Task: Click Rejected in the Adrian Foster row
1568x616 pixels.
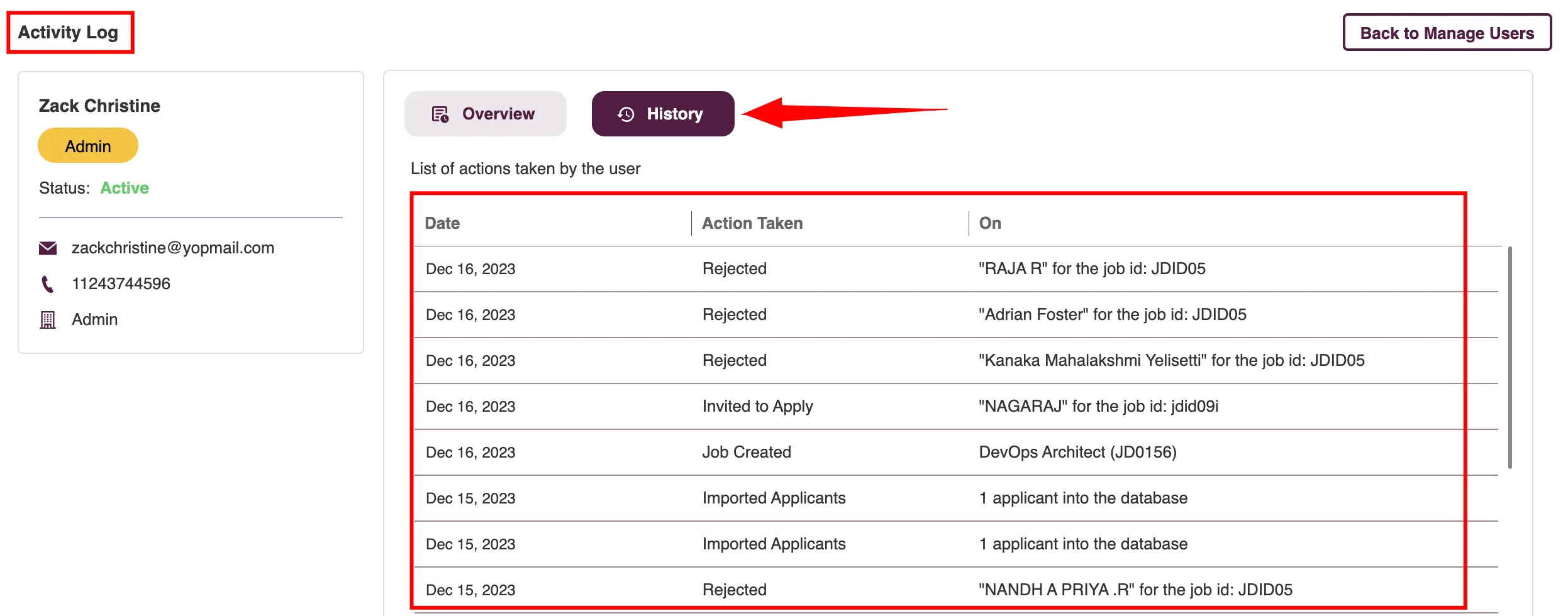Action: pos(734,315)
